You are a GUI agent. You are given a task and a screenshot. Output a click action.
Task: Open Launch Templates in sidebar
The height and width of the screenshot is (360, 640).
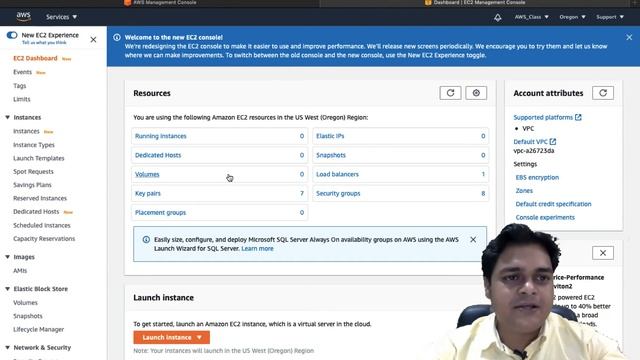[38, 158]
